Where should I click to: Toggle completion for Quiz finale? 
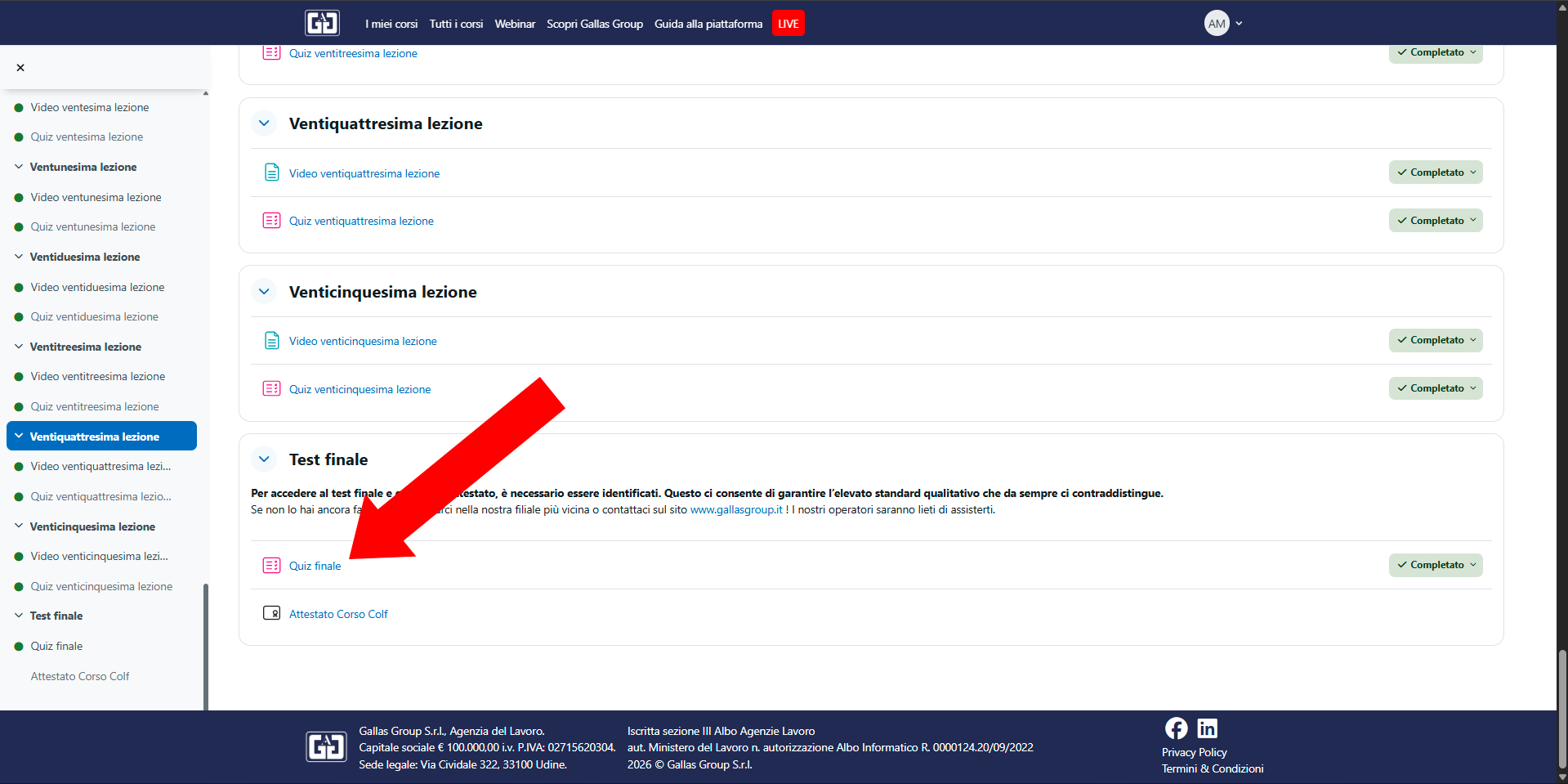[x=1435, y=565]
